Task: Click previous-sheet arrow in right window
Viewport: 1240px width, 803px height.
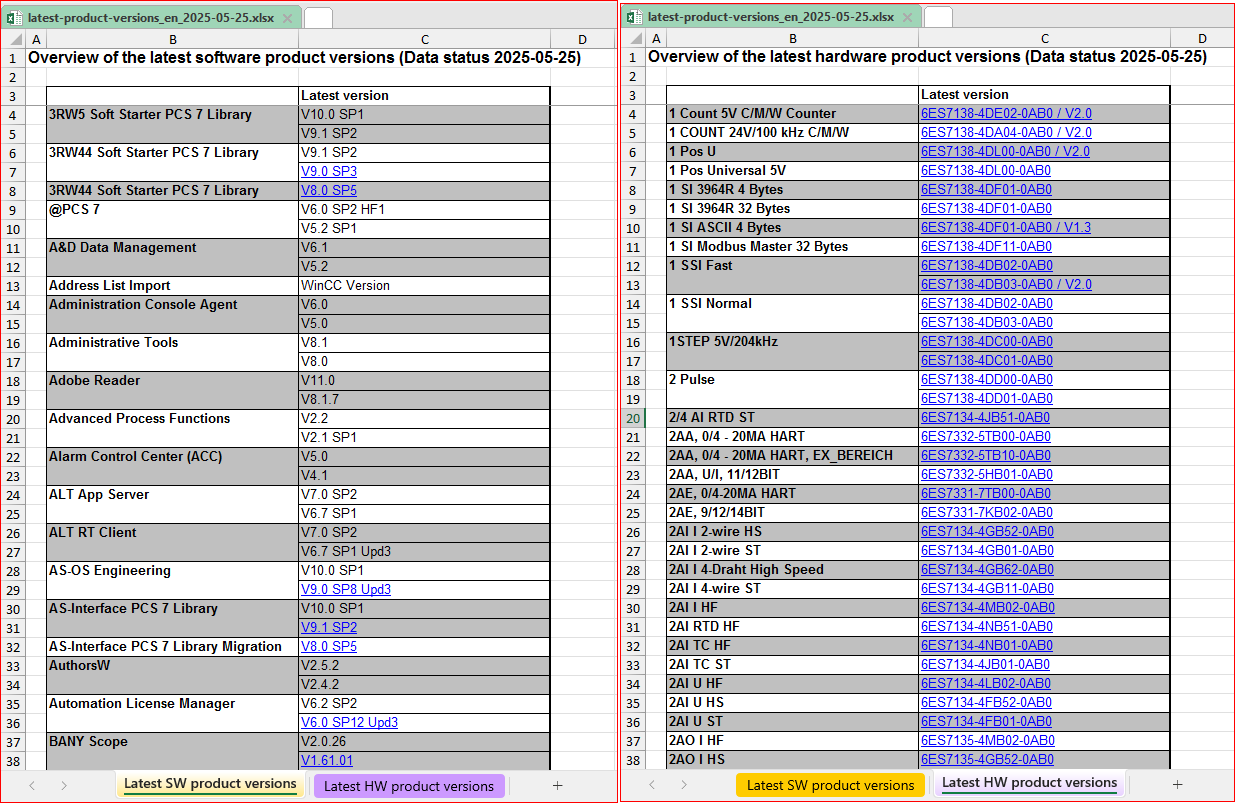Action: pos(652,786)
